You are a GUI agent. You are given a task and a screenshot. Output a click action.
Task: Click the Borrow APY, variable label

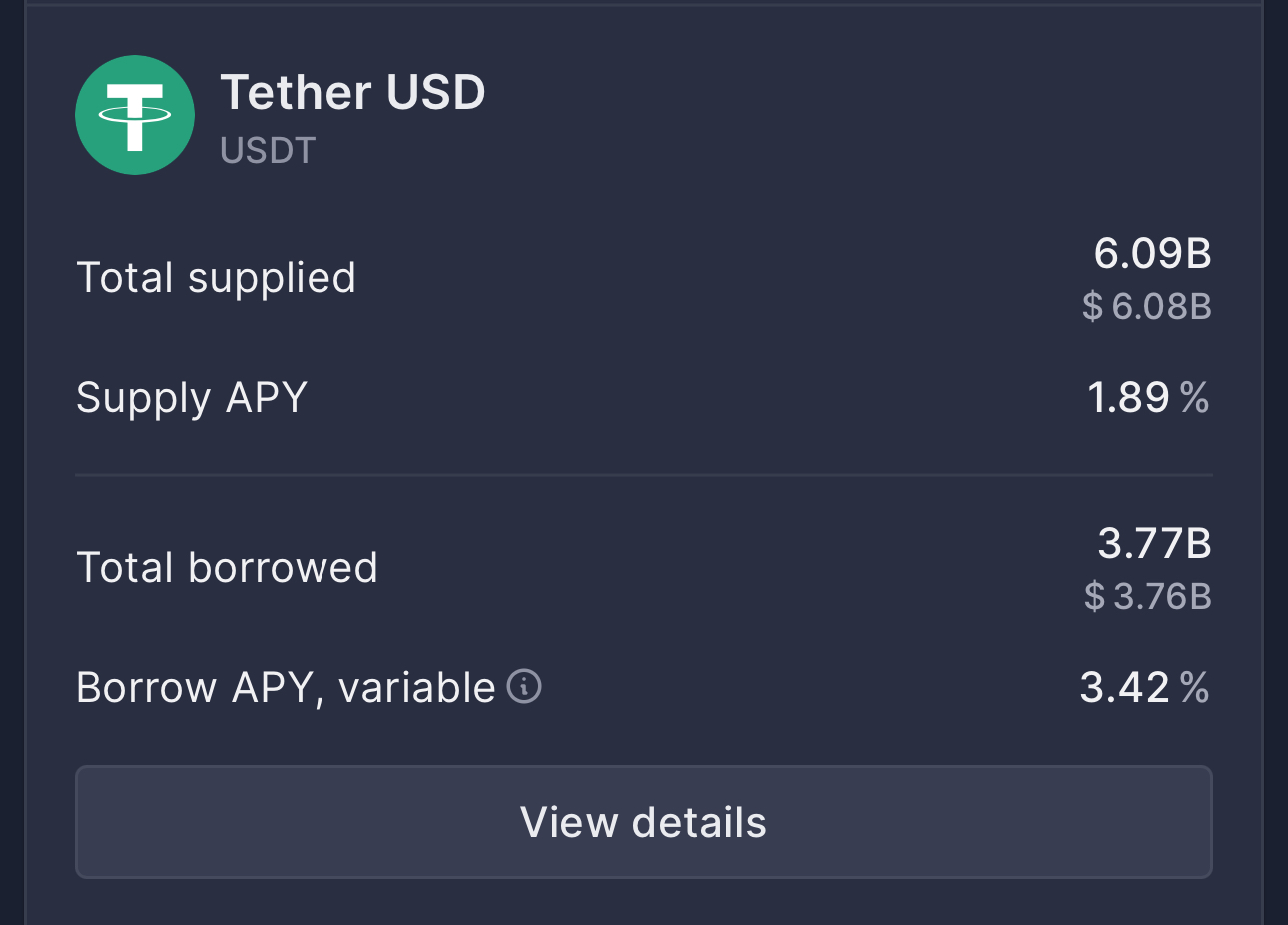pos(286,688)
